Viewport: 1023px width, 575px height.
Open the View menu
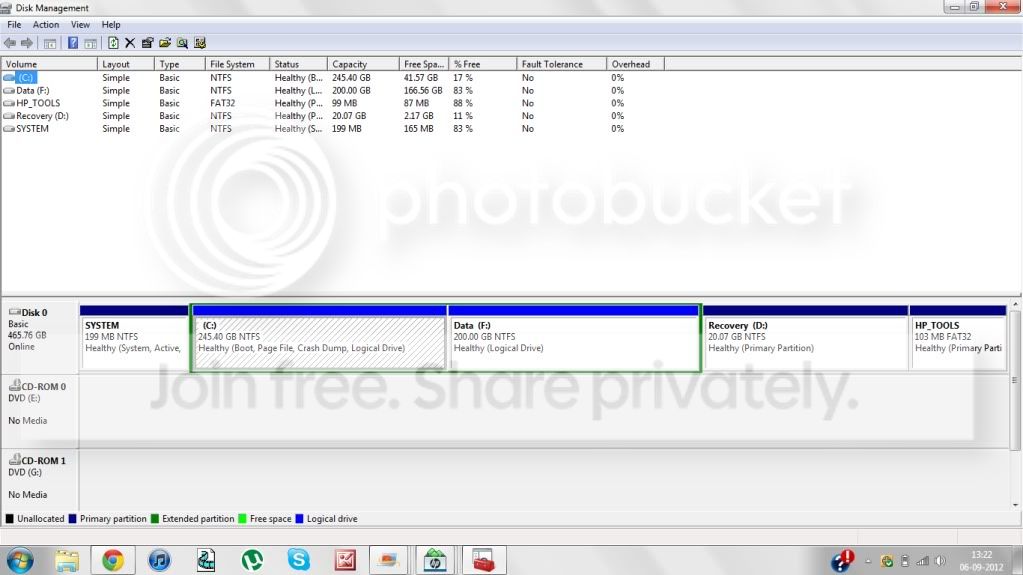80,24
